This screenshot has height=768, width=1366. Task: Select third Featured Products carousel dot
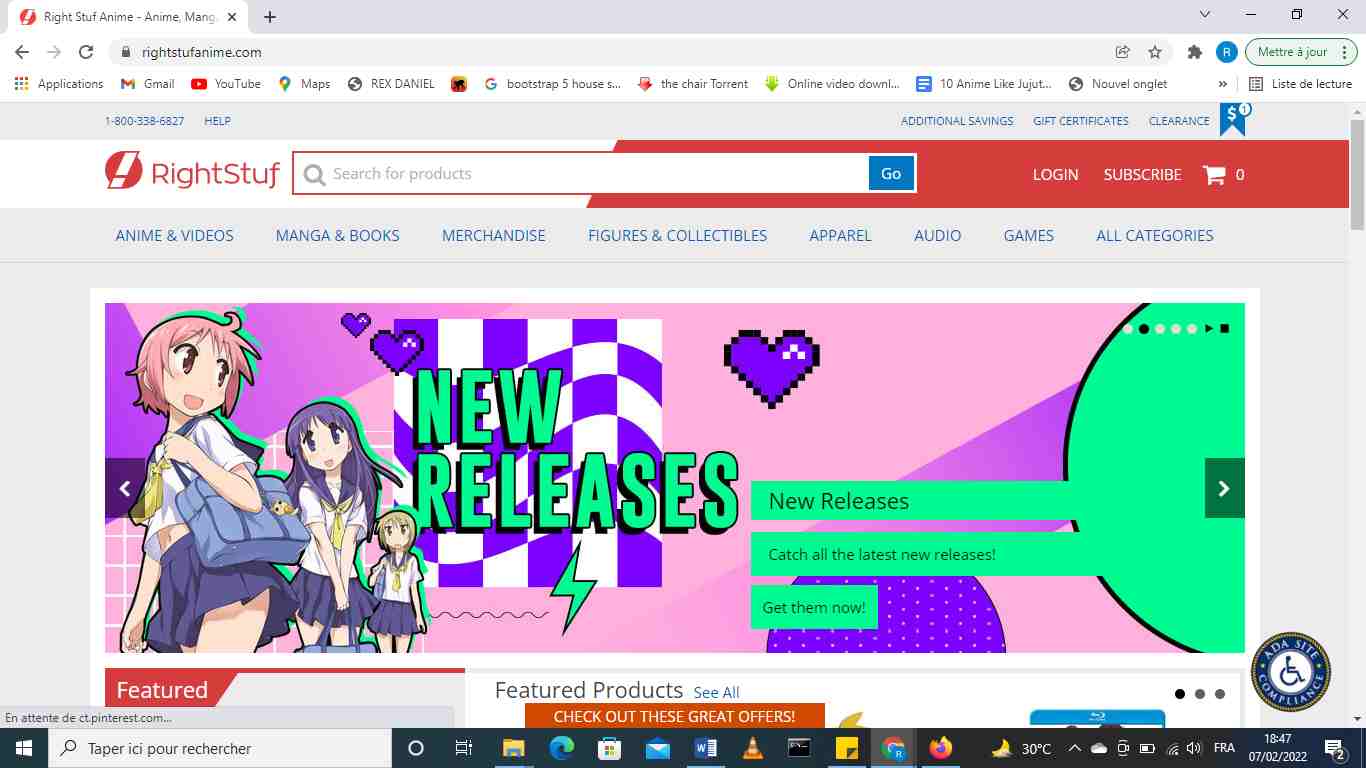(1220, 694)
